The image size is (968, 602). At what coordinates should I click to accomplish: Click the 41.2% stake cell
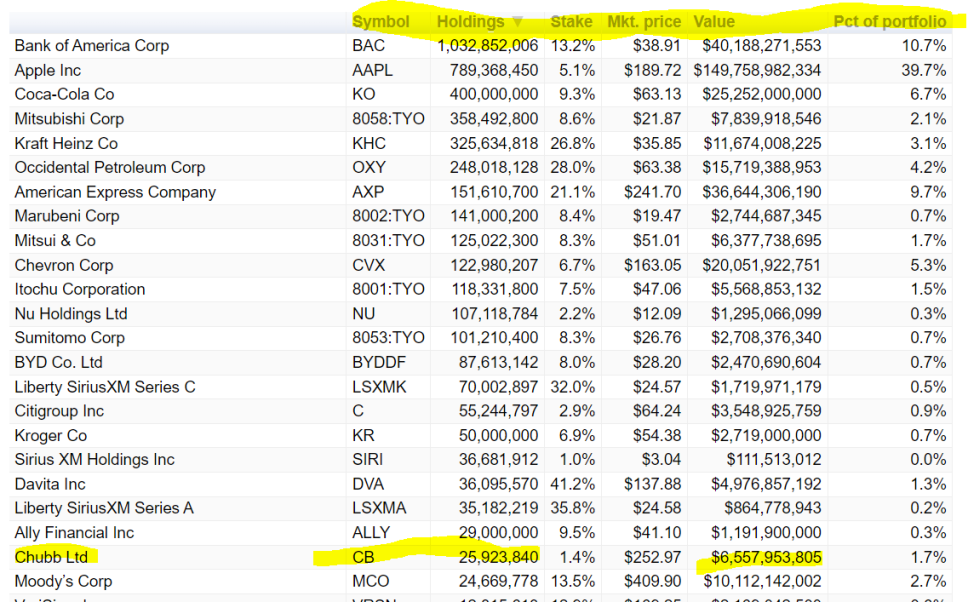573,484
